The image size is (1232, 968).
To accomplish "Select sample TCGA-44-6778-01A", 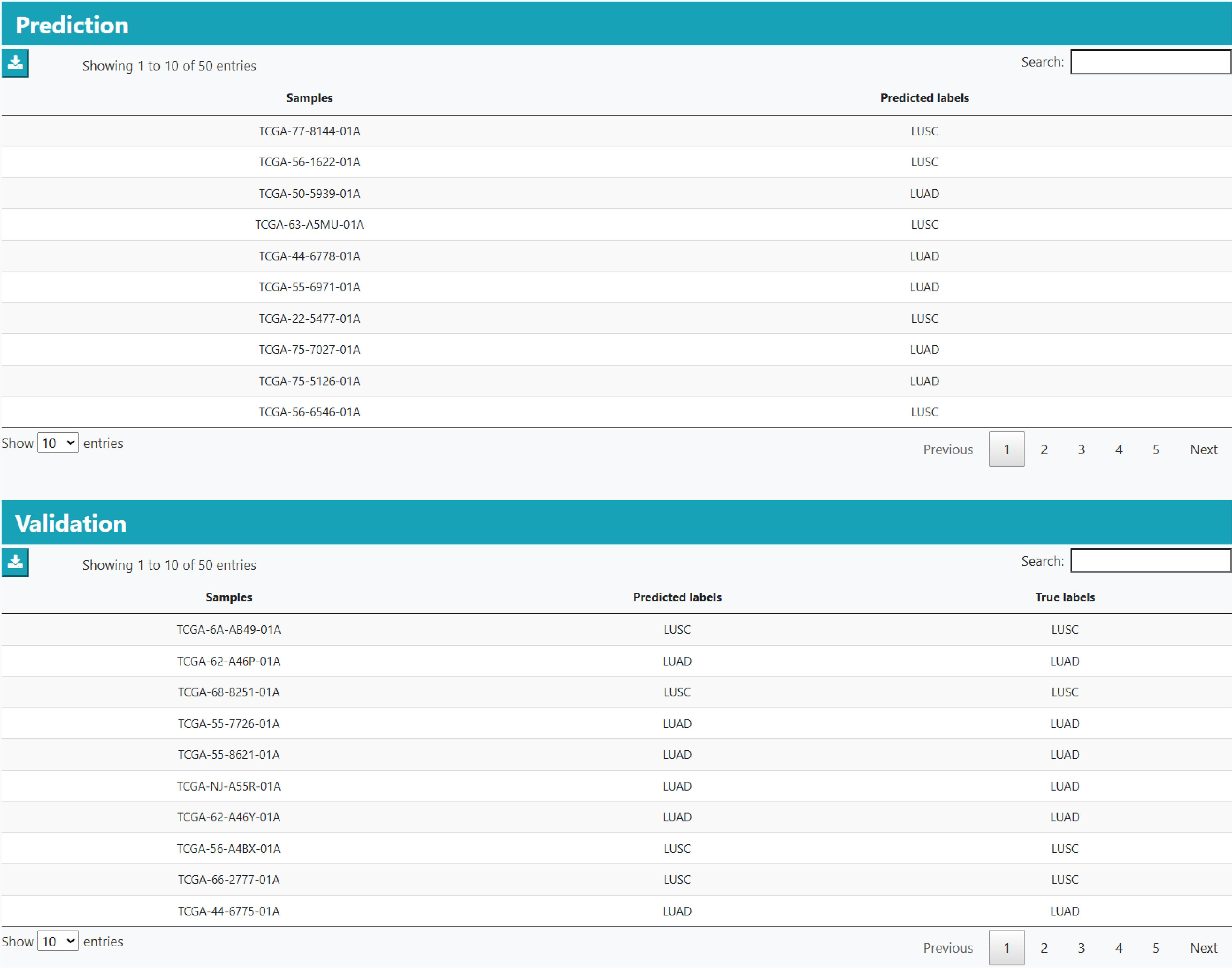I will coord(309,256).
